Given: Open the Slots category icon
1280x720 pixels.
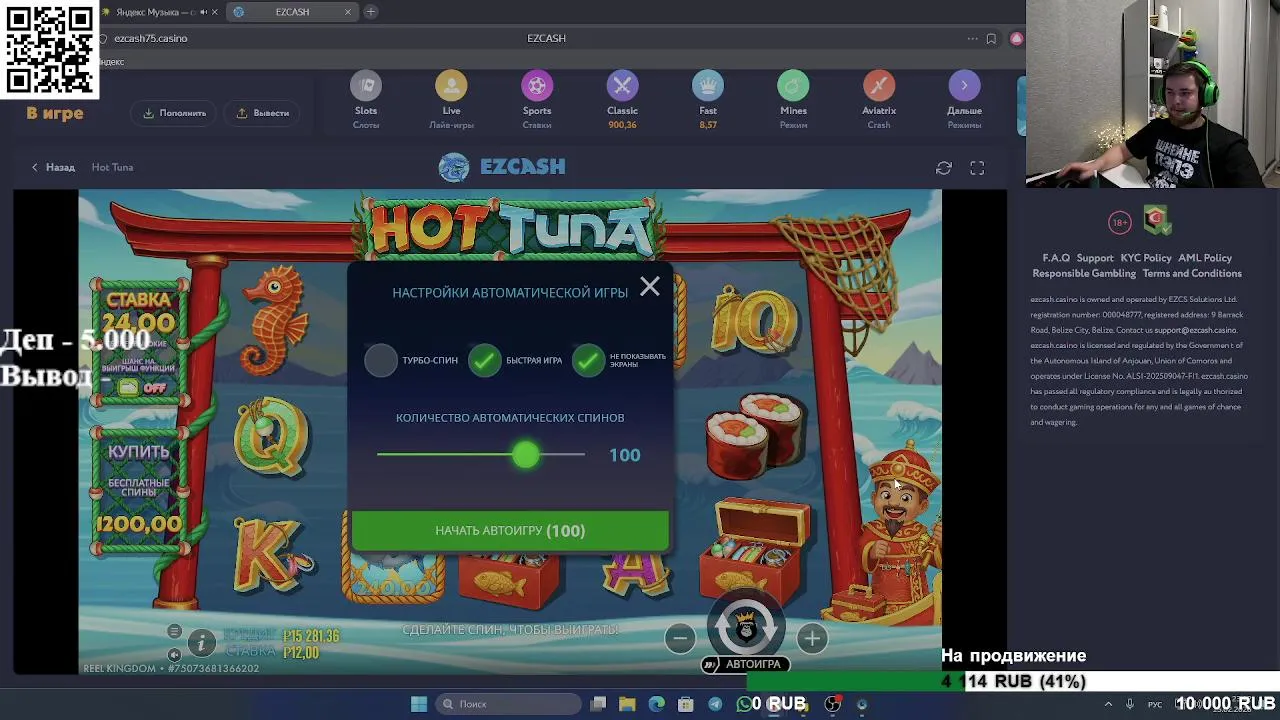Looking at the screenshot, I should click(366, 86).
